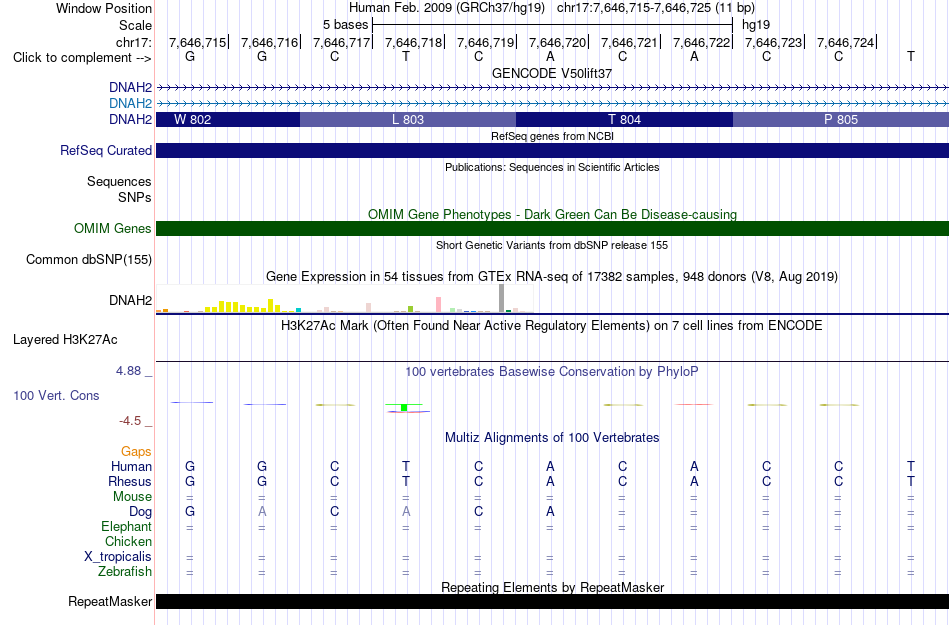This screenshot has height=625, width=950.
Task: Click the X_tropicalis species label
Action: click(118, 557)
